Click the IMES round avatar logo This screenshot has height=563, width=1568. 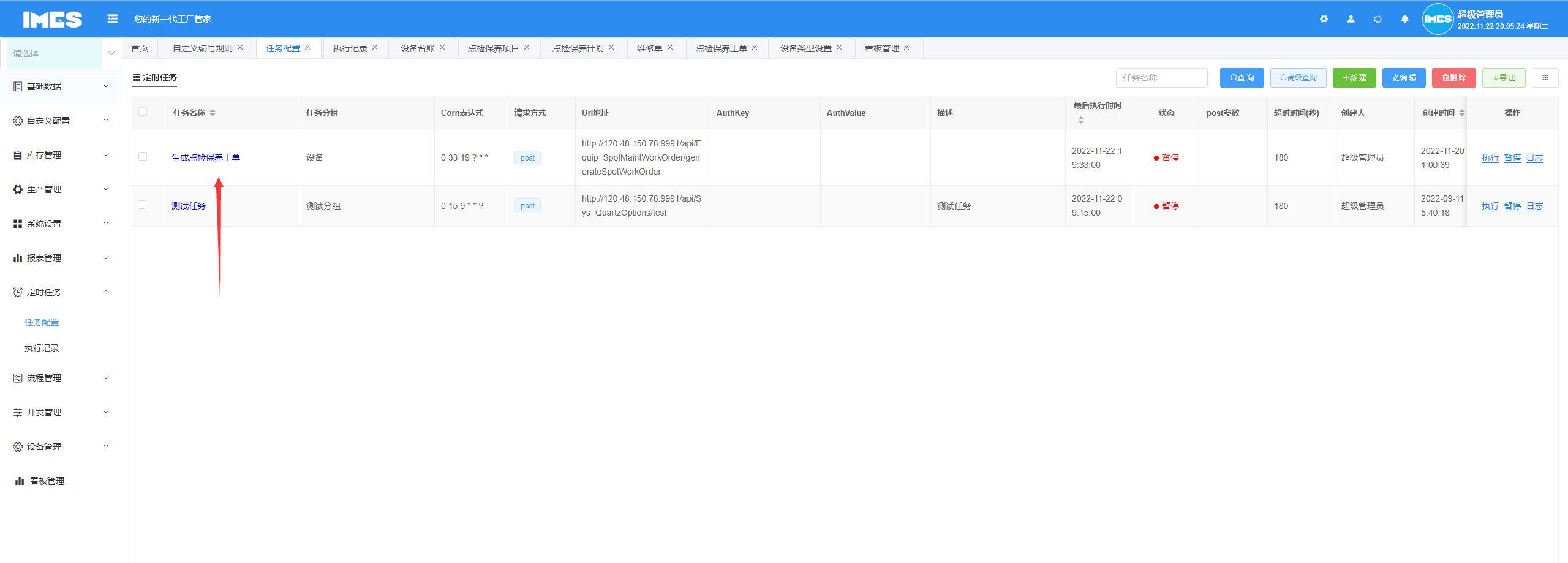pyautogui.click(x=1437, y=19)
